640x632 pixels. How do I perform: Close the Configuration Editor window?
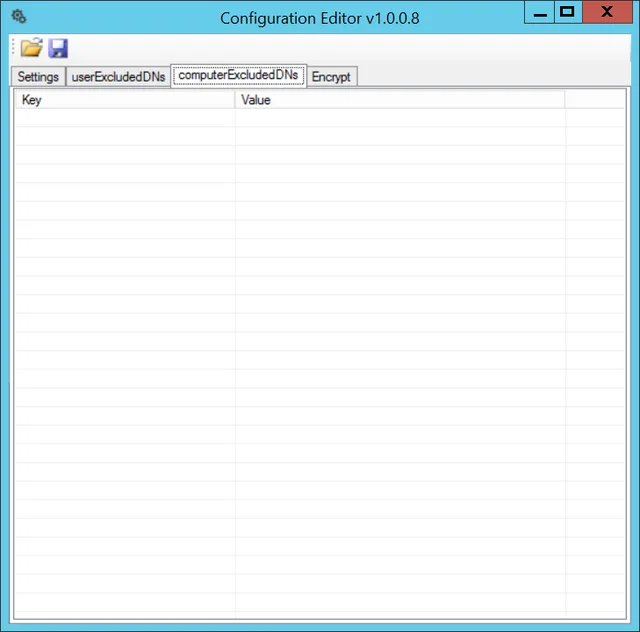[607, 12]
